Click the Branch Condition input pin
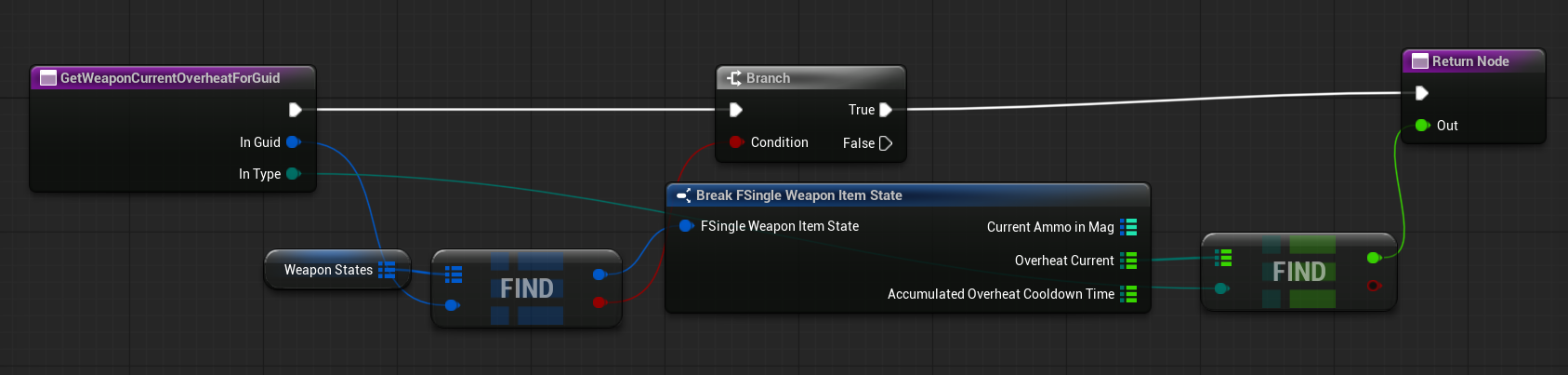1568x375 pixels. tap(736, 142)
